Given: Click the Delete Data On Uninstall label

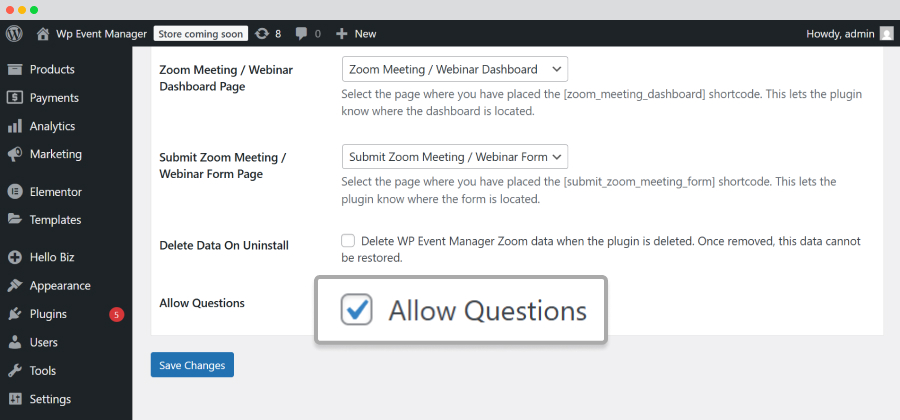Looking at the screenshot, I should (224, 246).
